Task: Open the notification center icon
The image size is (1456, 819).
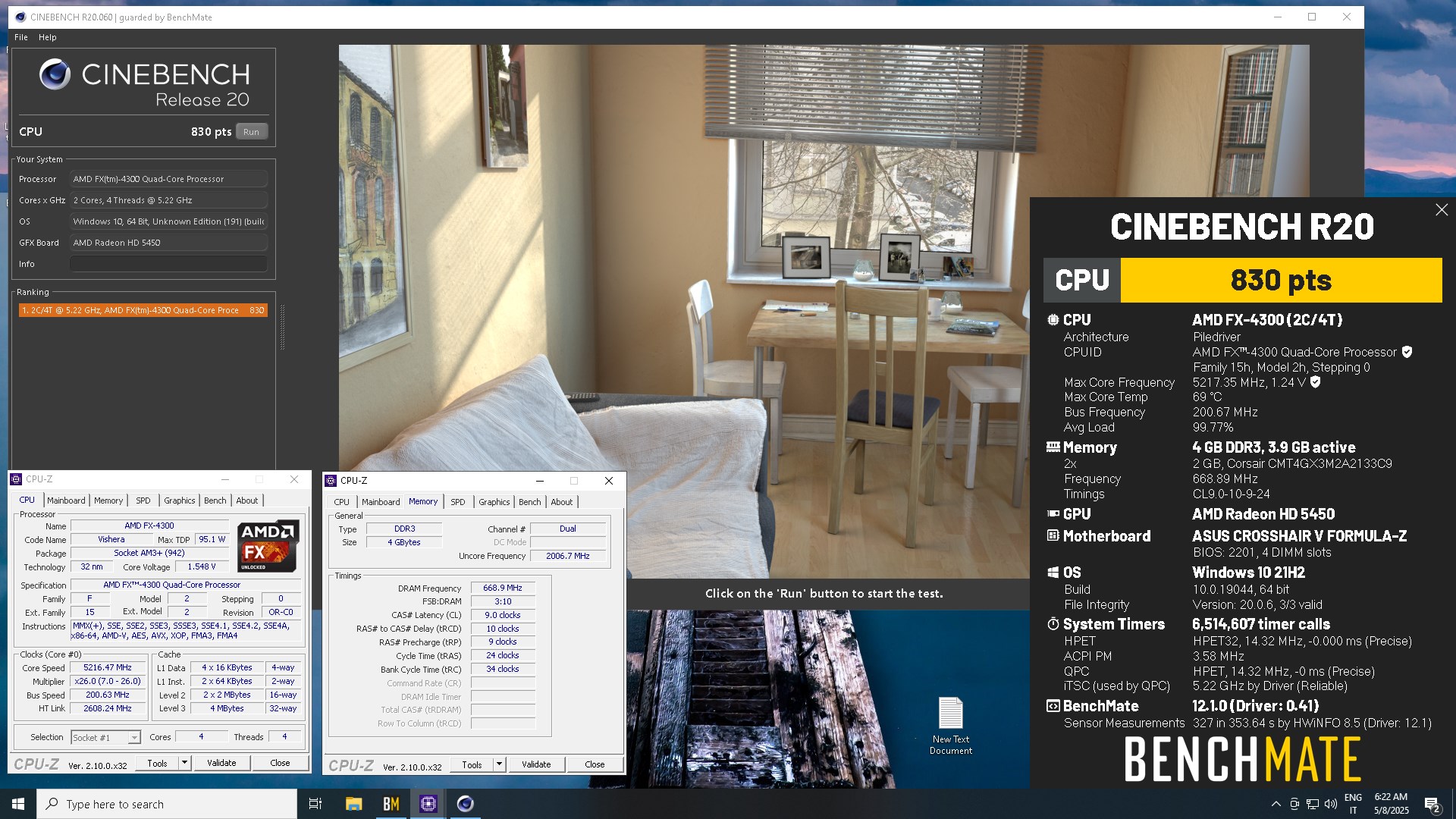Action: pos(1432,805)
